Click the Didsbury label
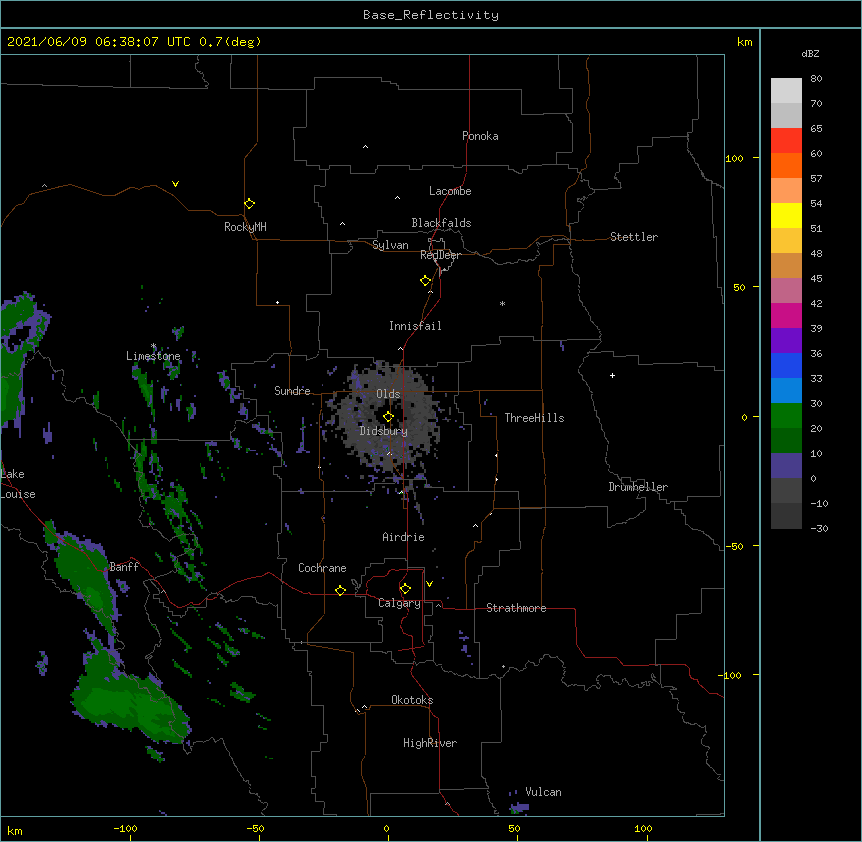The width and height of the screenshot is (862, 842). (384, 431)
